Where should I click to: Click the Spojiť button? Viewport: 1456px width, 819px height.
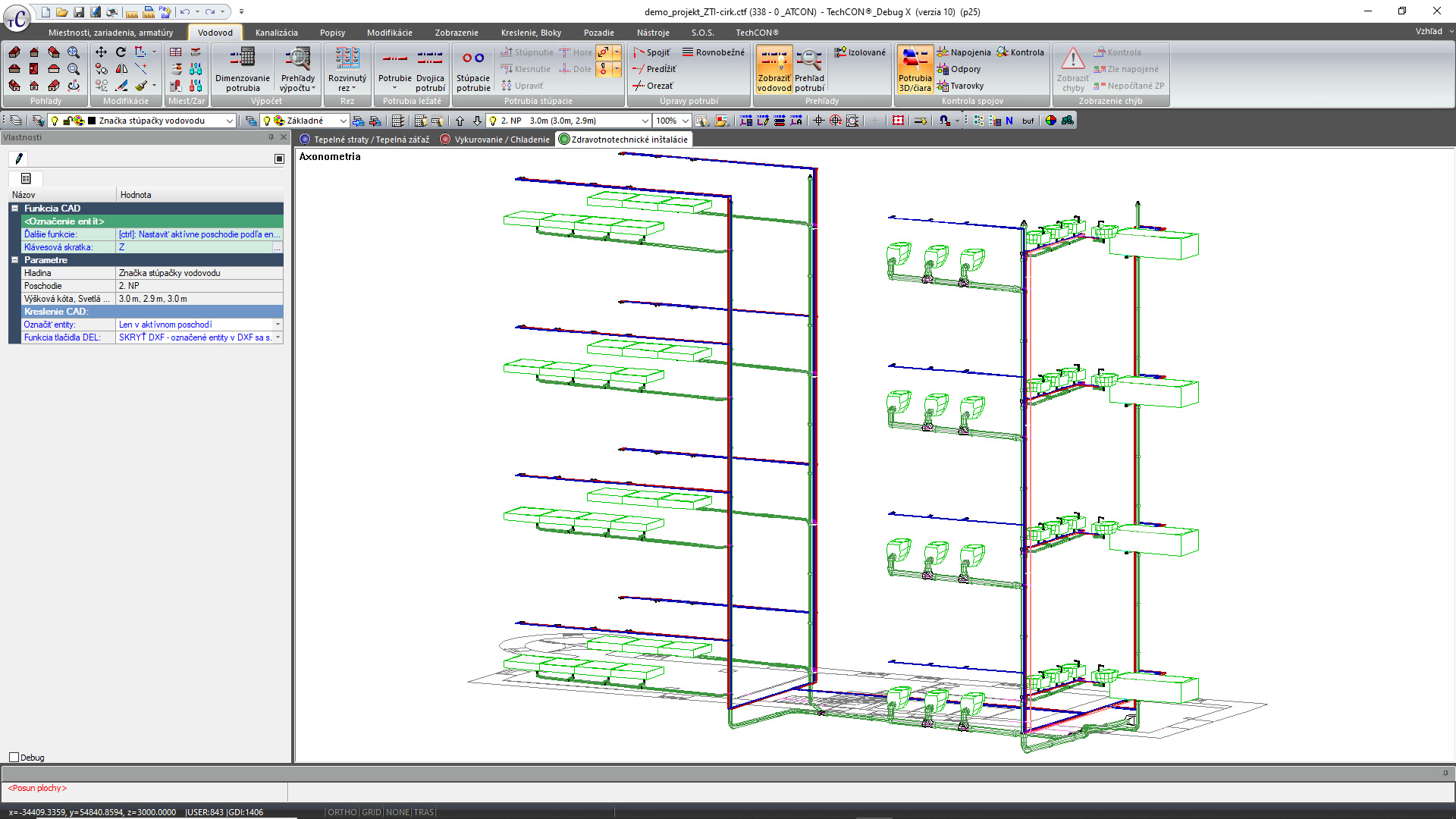click(x=651, y=52)
